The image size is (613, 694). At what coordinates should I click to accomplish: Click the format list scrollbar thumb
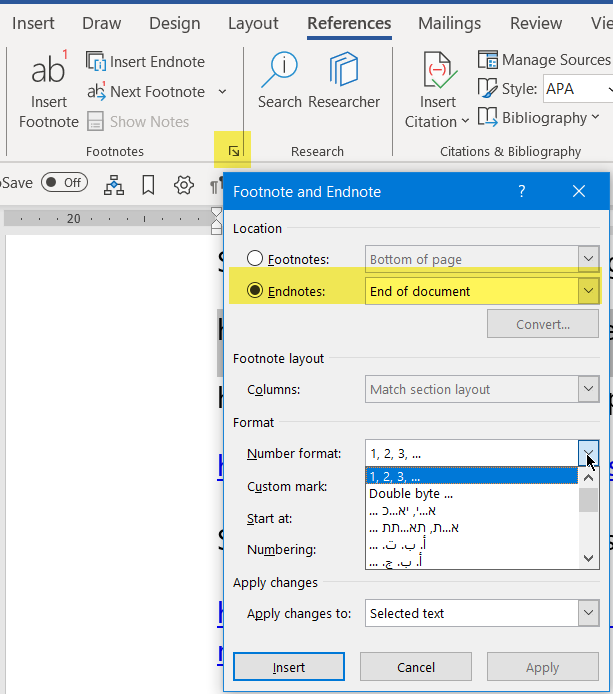589,500
